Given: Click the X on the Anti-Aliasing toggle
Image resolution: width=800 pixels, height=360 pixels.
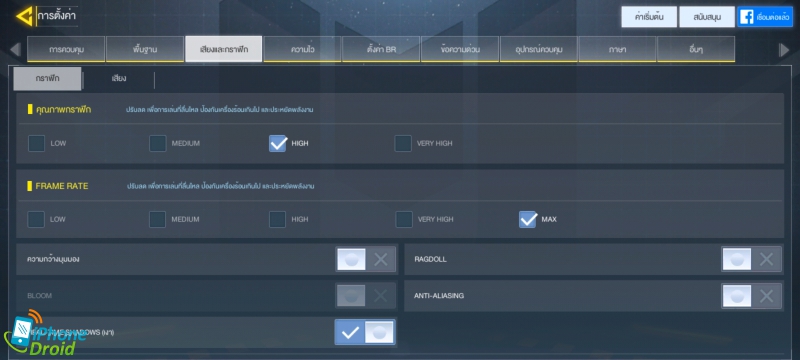Looking at the screenshot, I should (x=766, y=296).
